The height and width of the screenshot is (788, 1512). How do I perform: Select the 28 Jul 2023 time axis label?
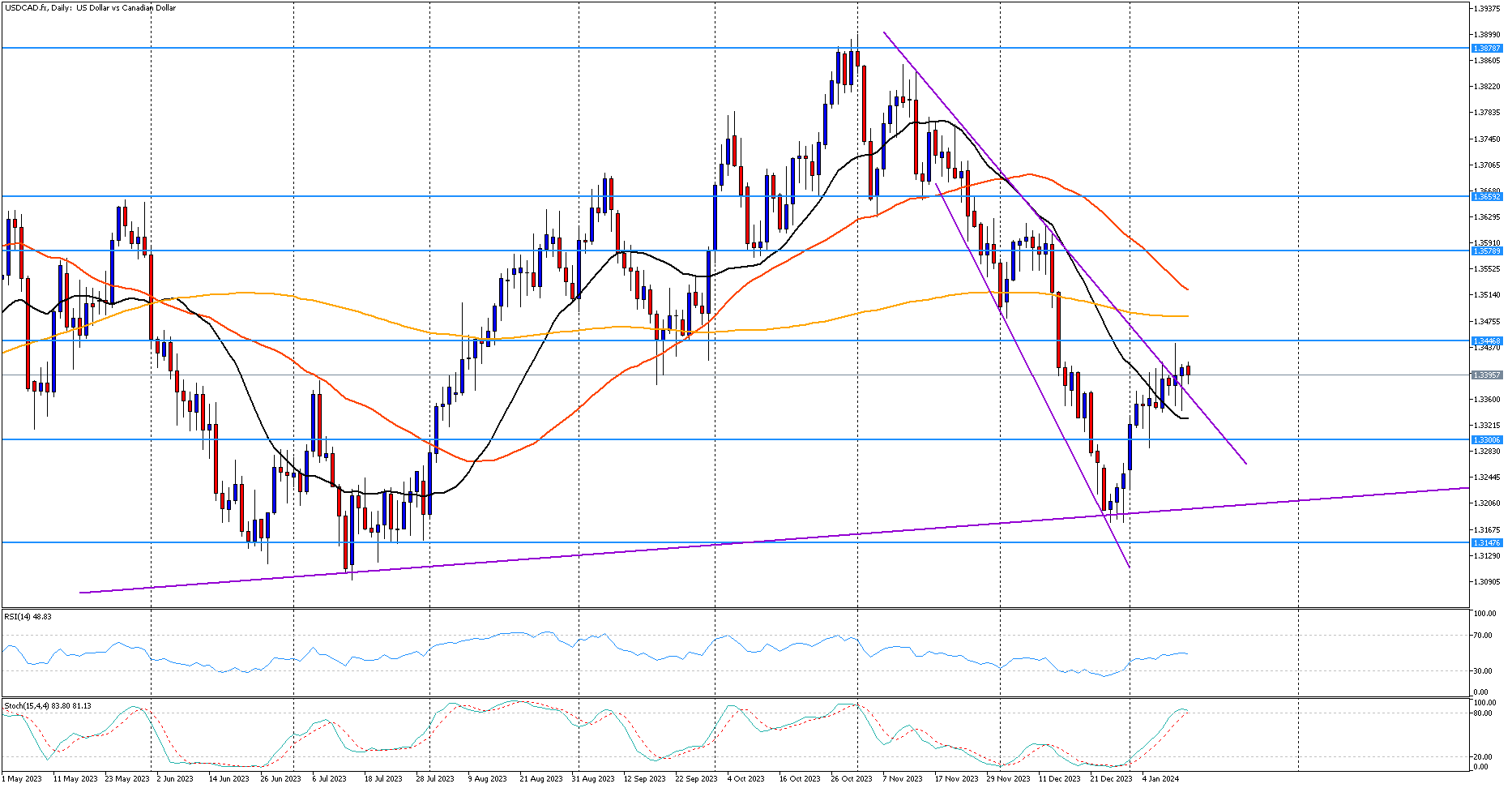[435, 779]
